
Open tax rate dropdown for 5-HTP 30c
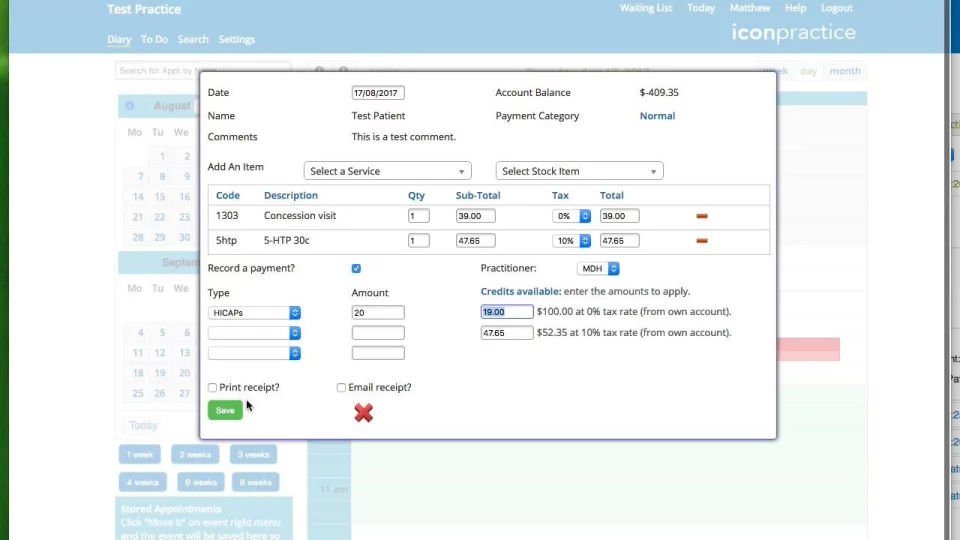point(572,241)
